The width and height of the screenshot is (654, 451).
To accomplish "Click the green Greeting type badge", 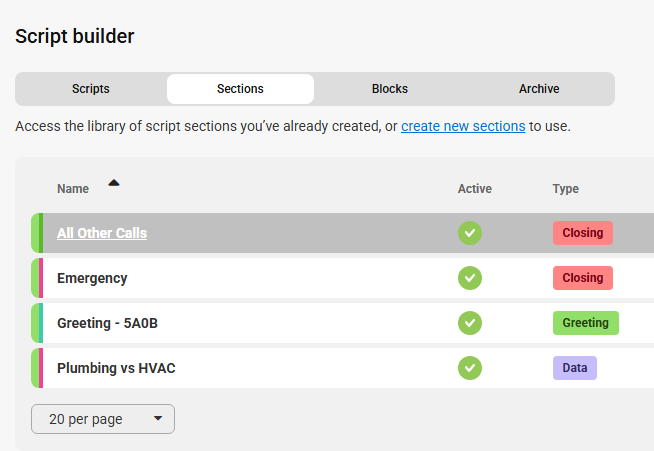I will point(586,323).
